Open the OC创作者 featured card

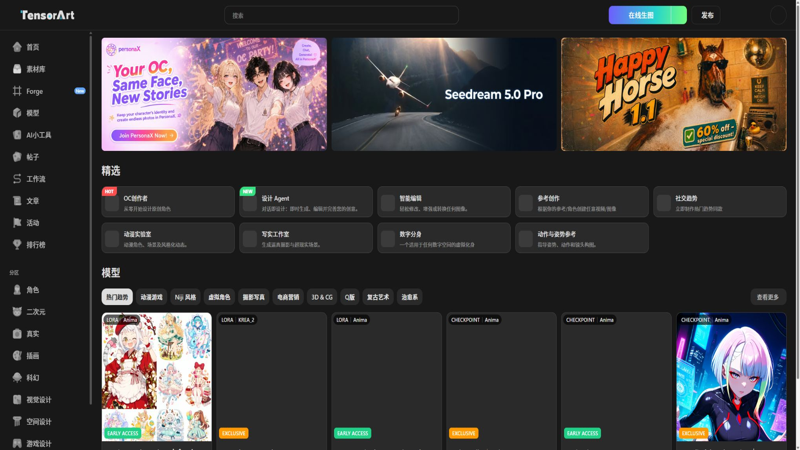point(168,202)
